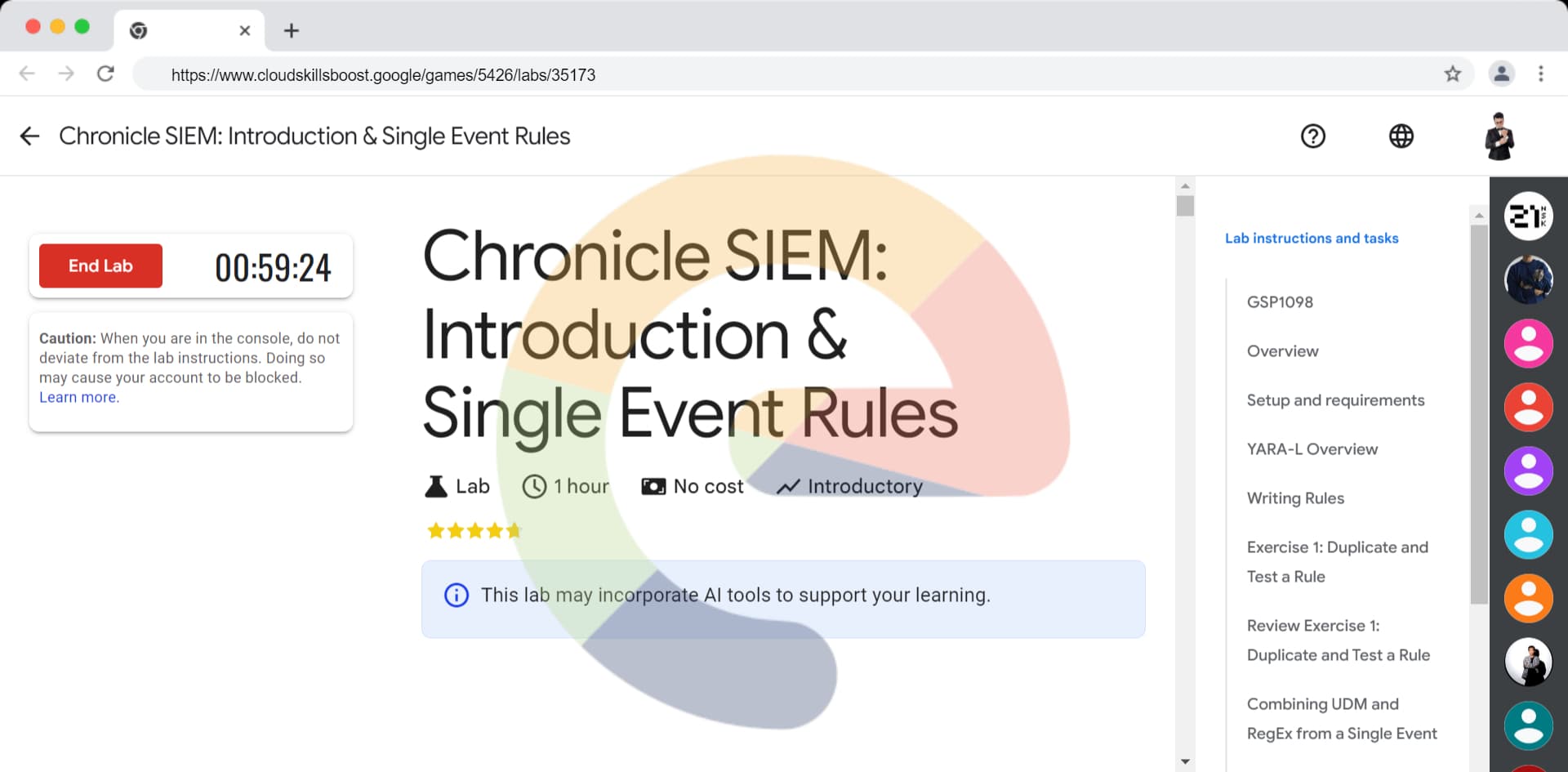This screenshot has height=772, width=1568.
Task: Open the help question mark icon
Action: [x=1312, y=136]
